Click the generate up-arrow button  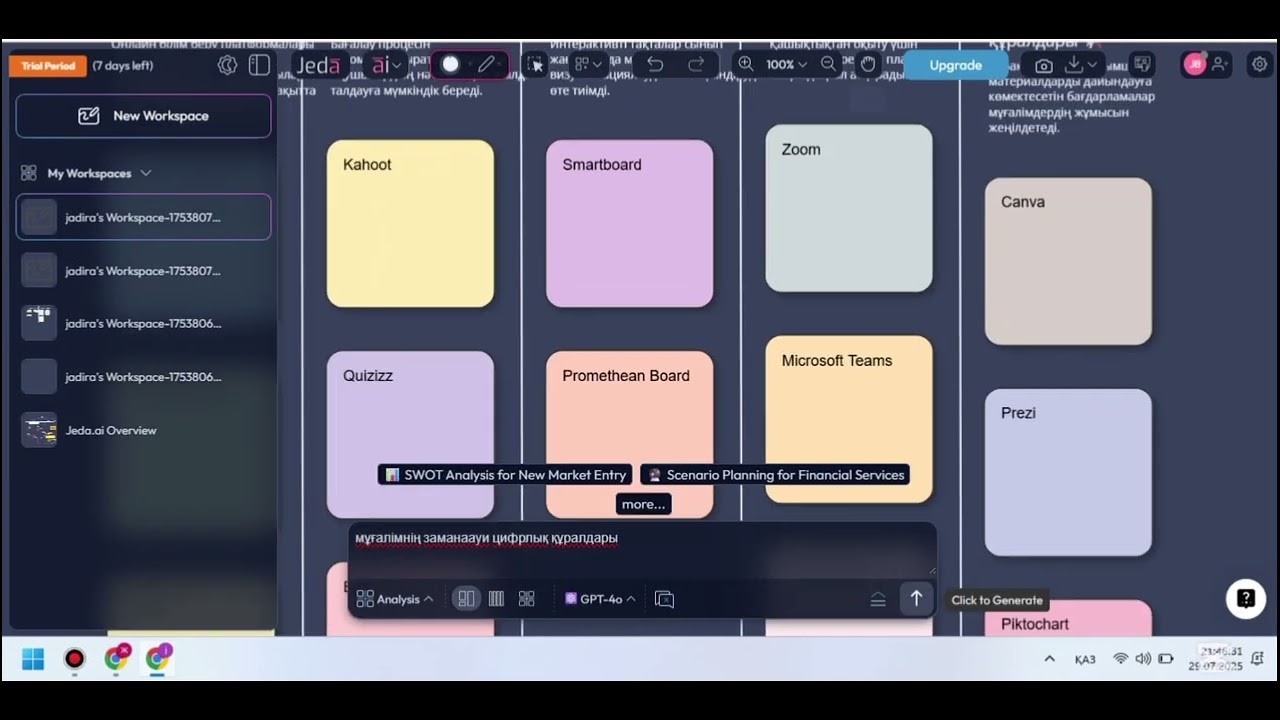pyautogui.click(x=916, y=598)
